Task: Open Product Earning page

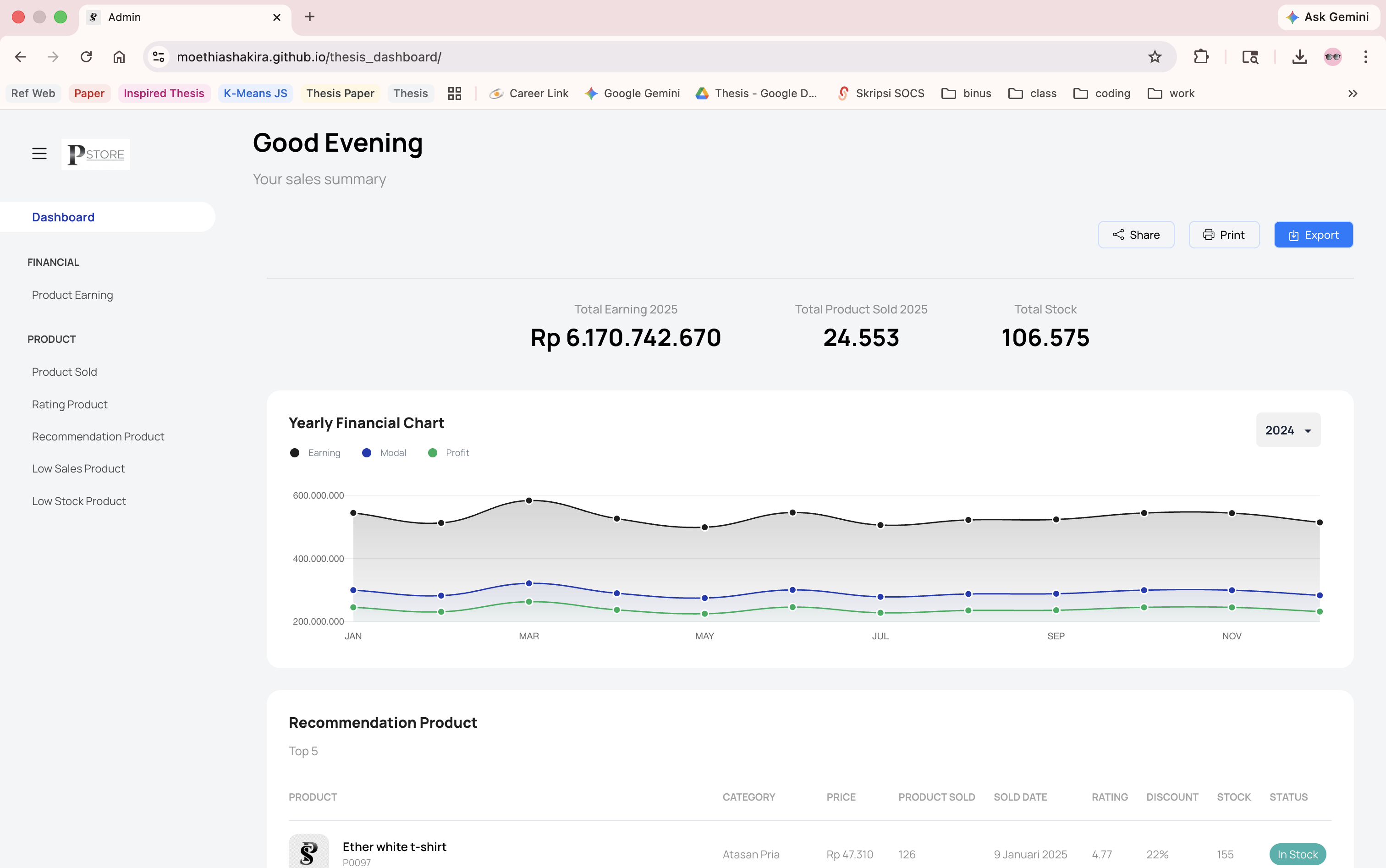Action: point(72,295)
